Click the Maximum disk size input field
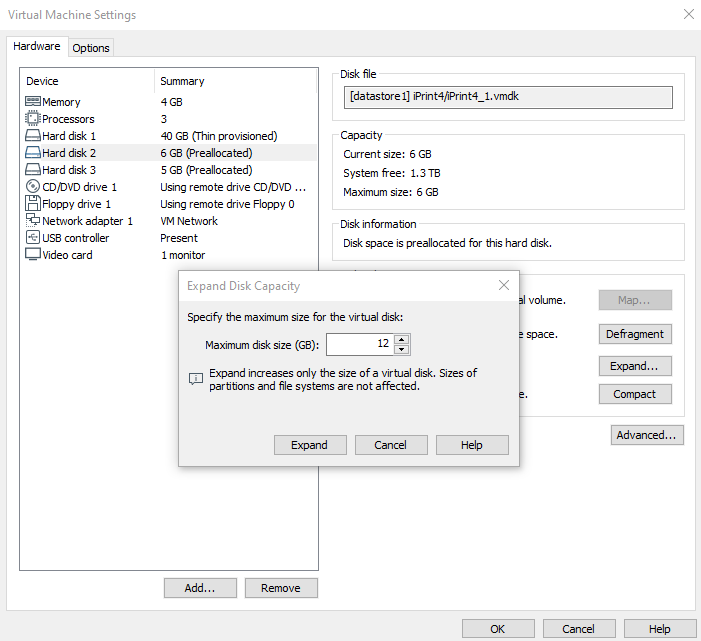 360,344
